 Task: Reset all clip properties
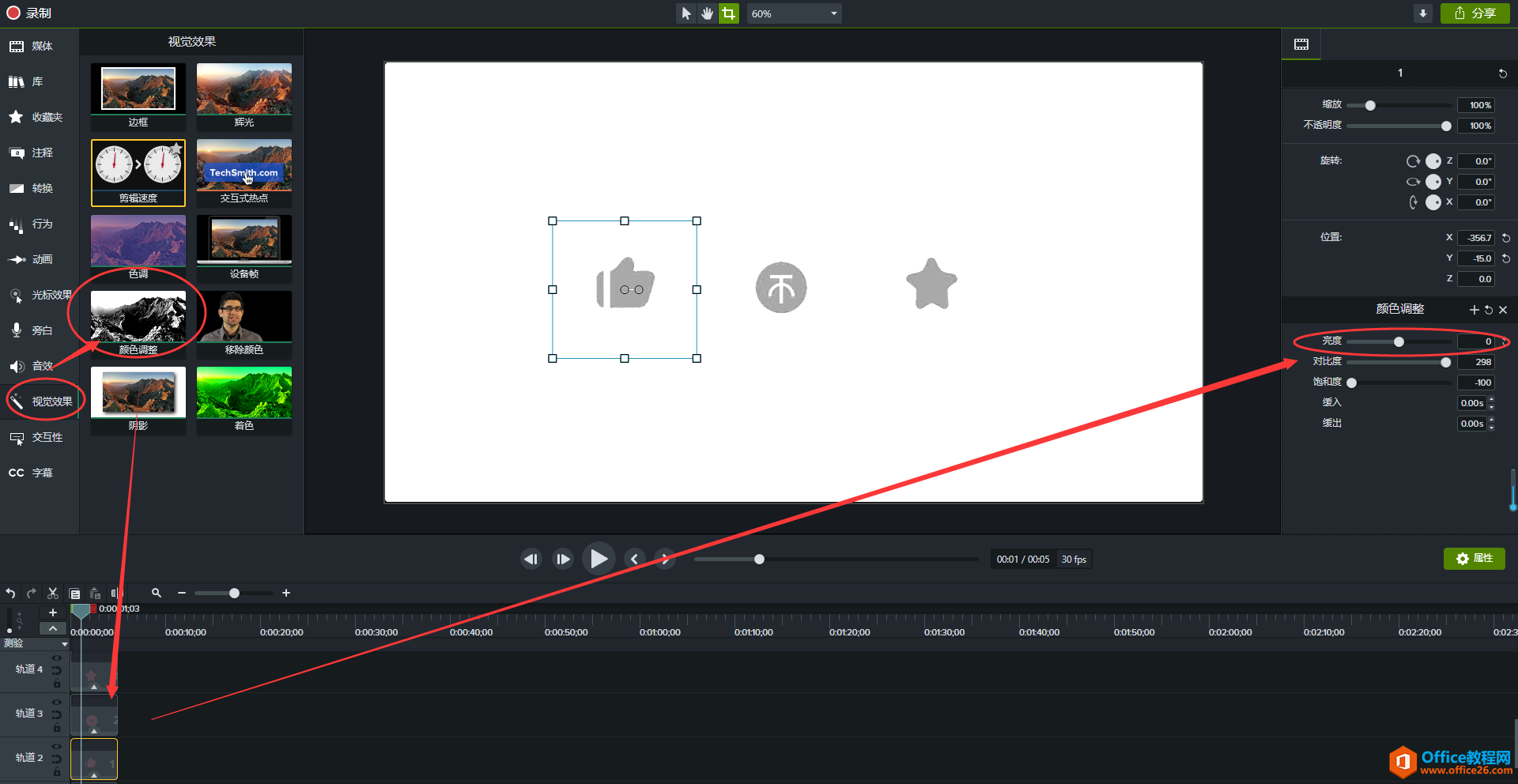[x=1503, y=73]
